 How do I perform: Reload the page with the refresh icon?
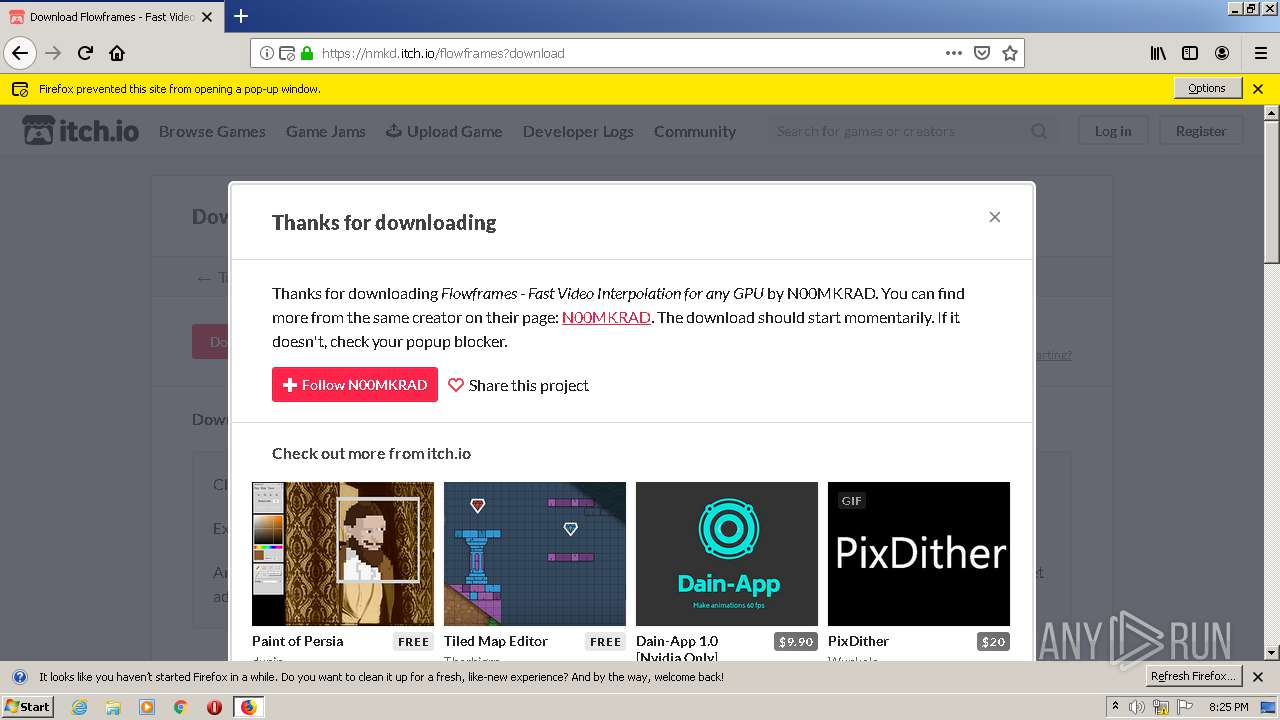point(85,53)
